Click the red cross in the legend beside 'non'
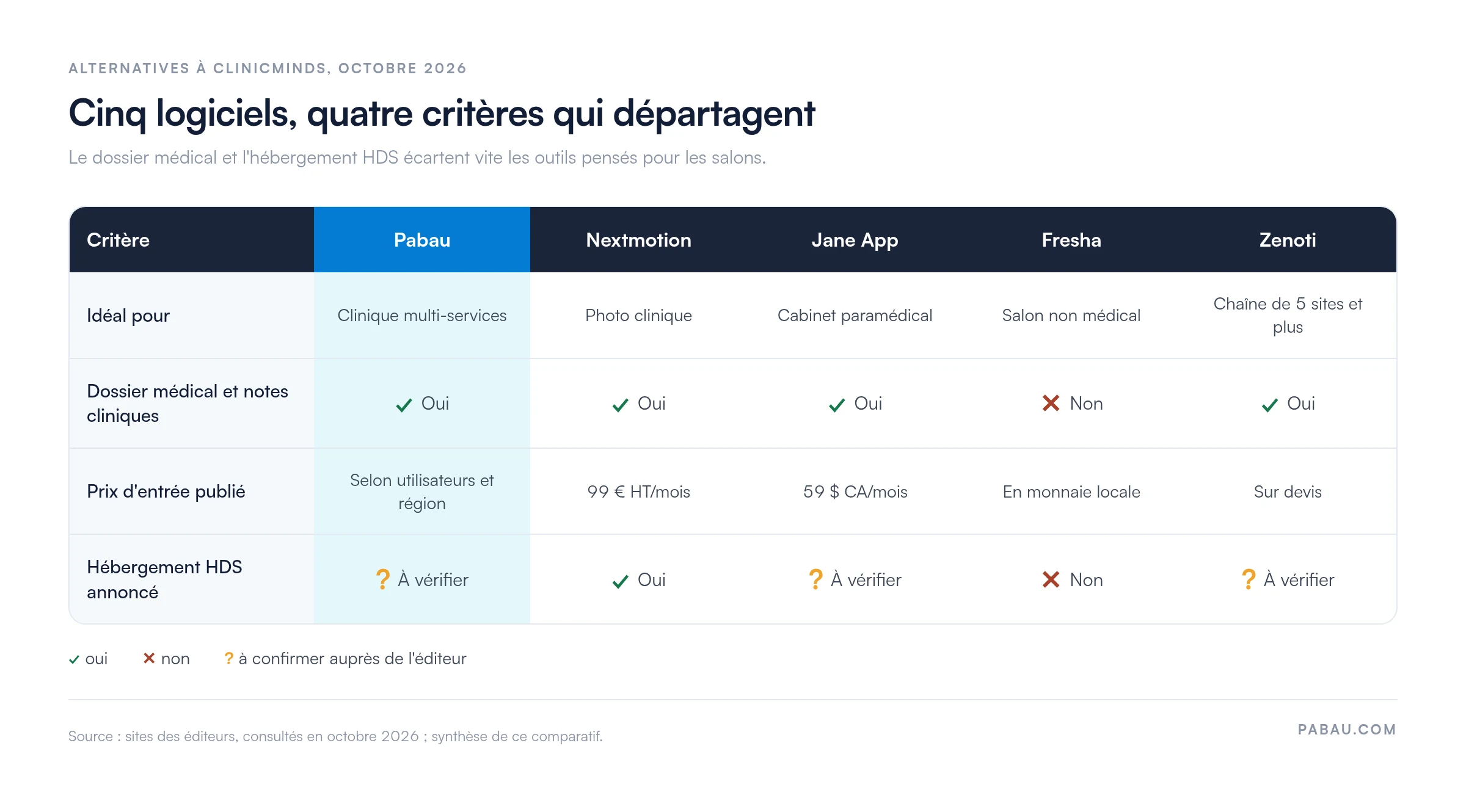Image resolution: width=1466 pixels, height=812 pixels. (x=148, y=658)
